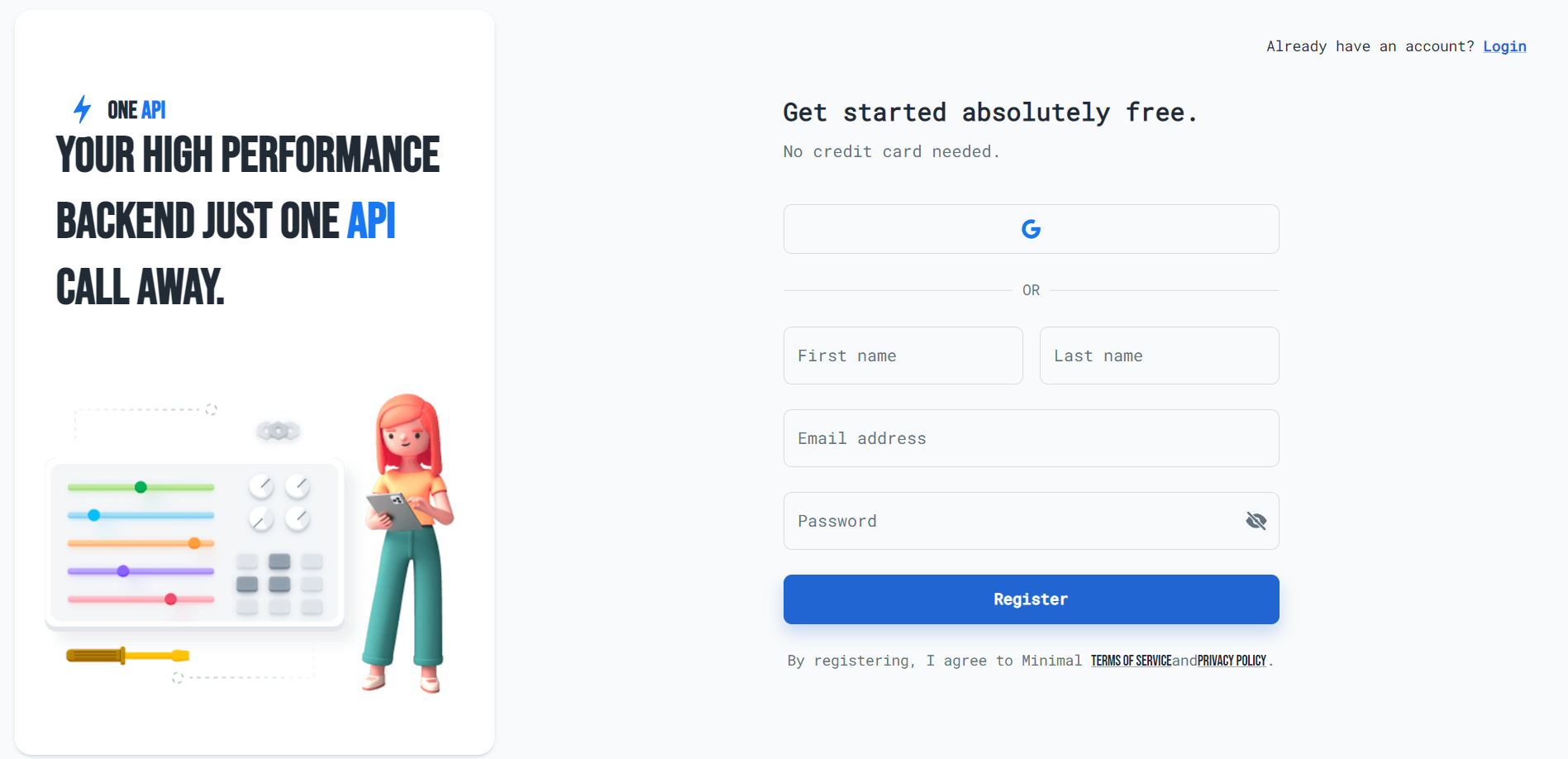The image size is (1568, 759).
Task: Click the First name field
Action: [903, 356]
